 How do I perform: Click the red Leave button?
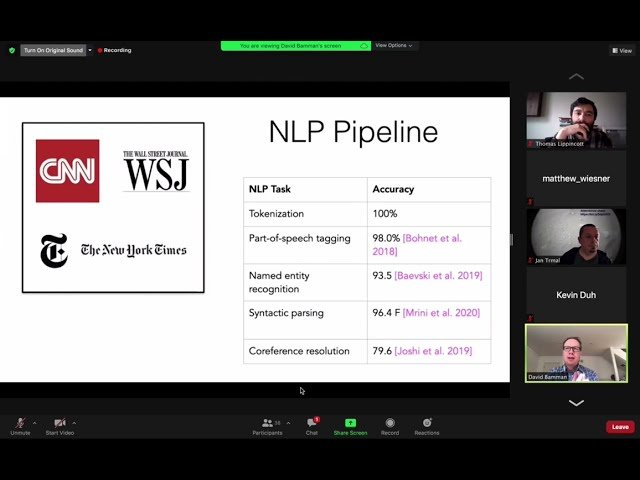620,427
